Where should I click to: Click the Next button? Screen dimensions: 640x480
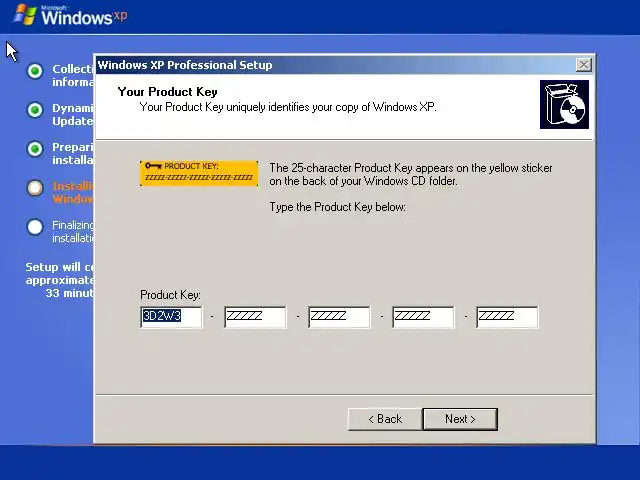click(460, 419)
